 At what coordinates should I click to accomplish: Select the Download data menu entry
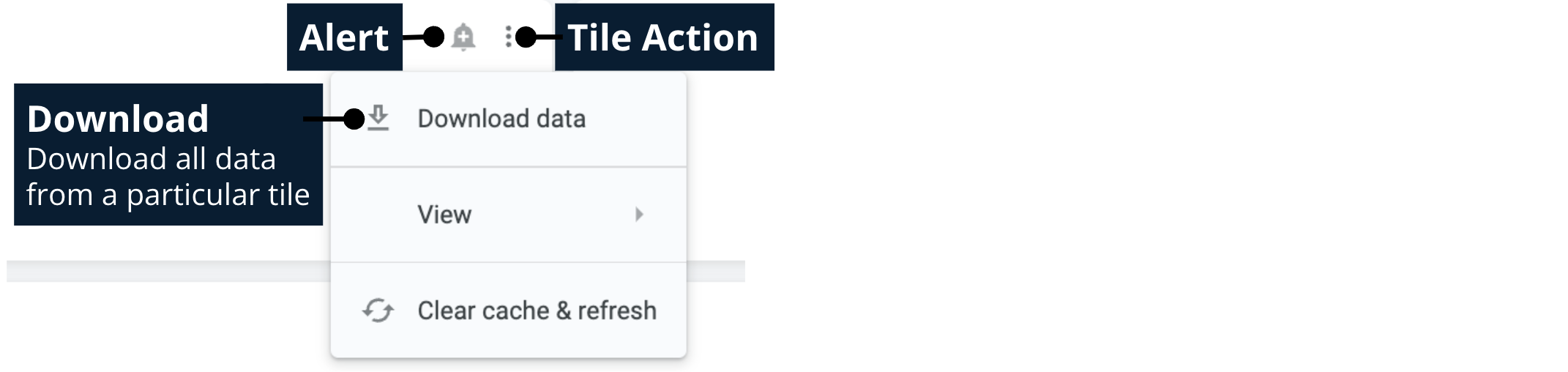tap(501, 119)
